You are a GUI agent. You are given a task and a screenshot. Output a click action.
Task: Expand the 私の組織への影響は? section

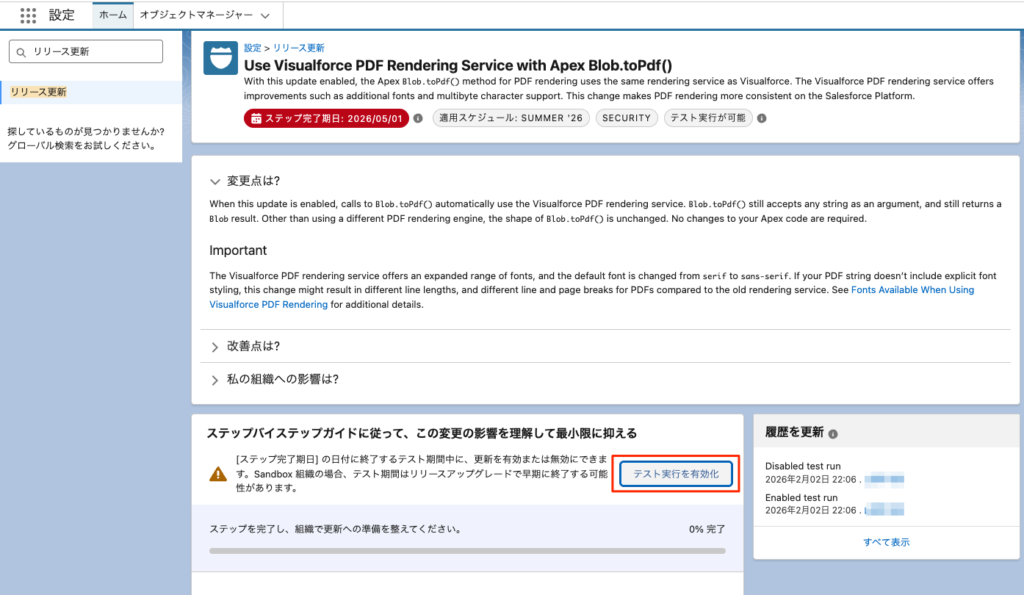coord(214,380)
